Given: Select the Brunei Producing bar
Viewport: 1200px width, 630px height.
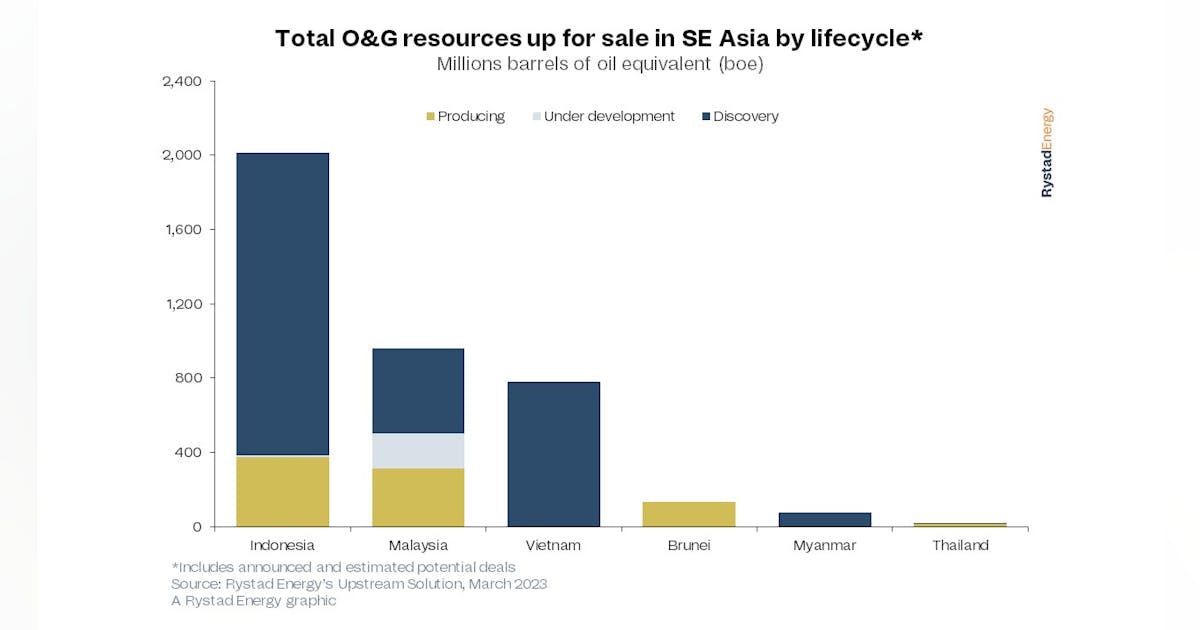Looking at the screenshot, I should point(689,514).
